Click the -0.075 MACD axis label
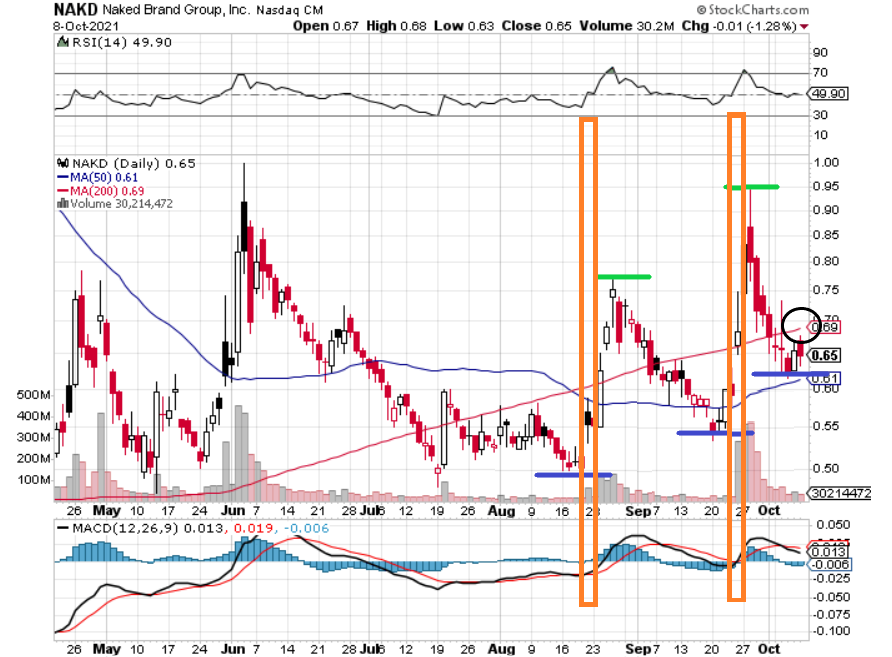 [831, 614]
